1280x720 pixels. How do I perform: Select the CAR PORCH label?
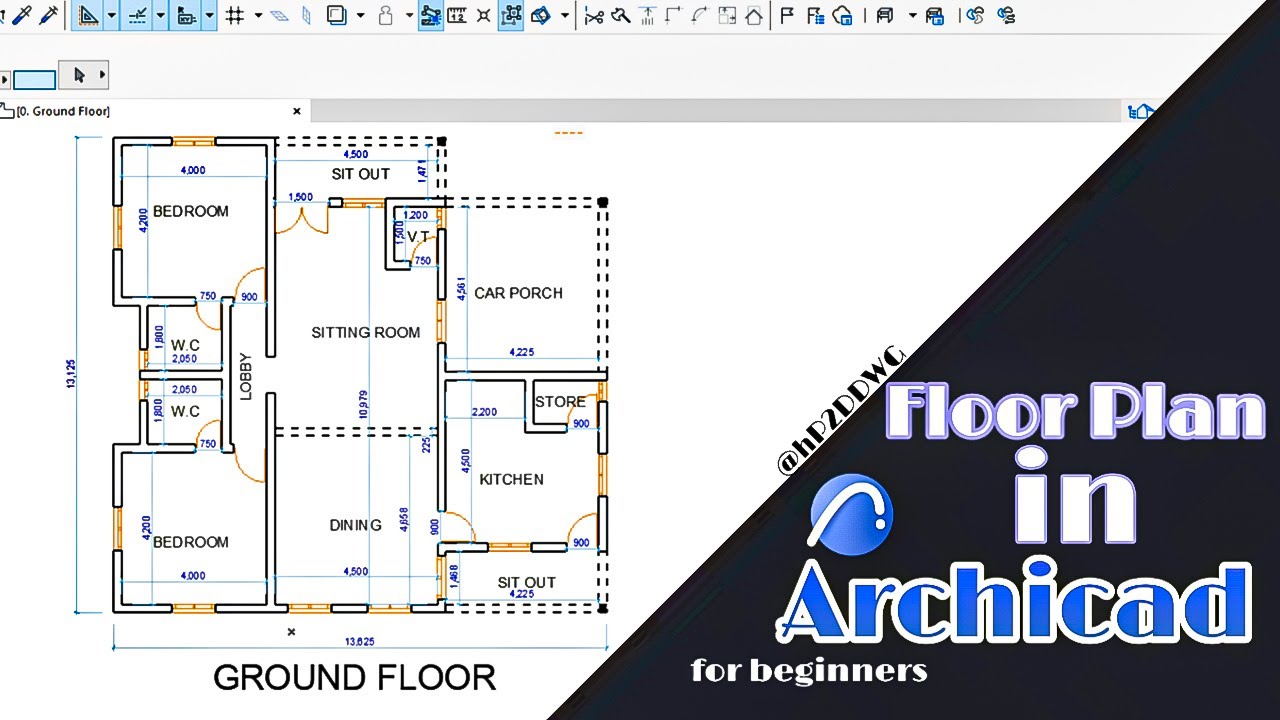pos(518,293)
